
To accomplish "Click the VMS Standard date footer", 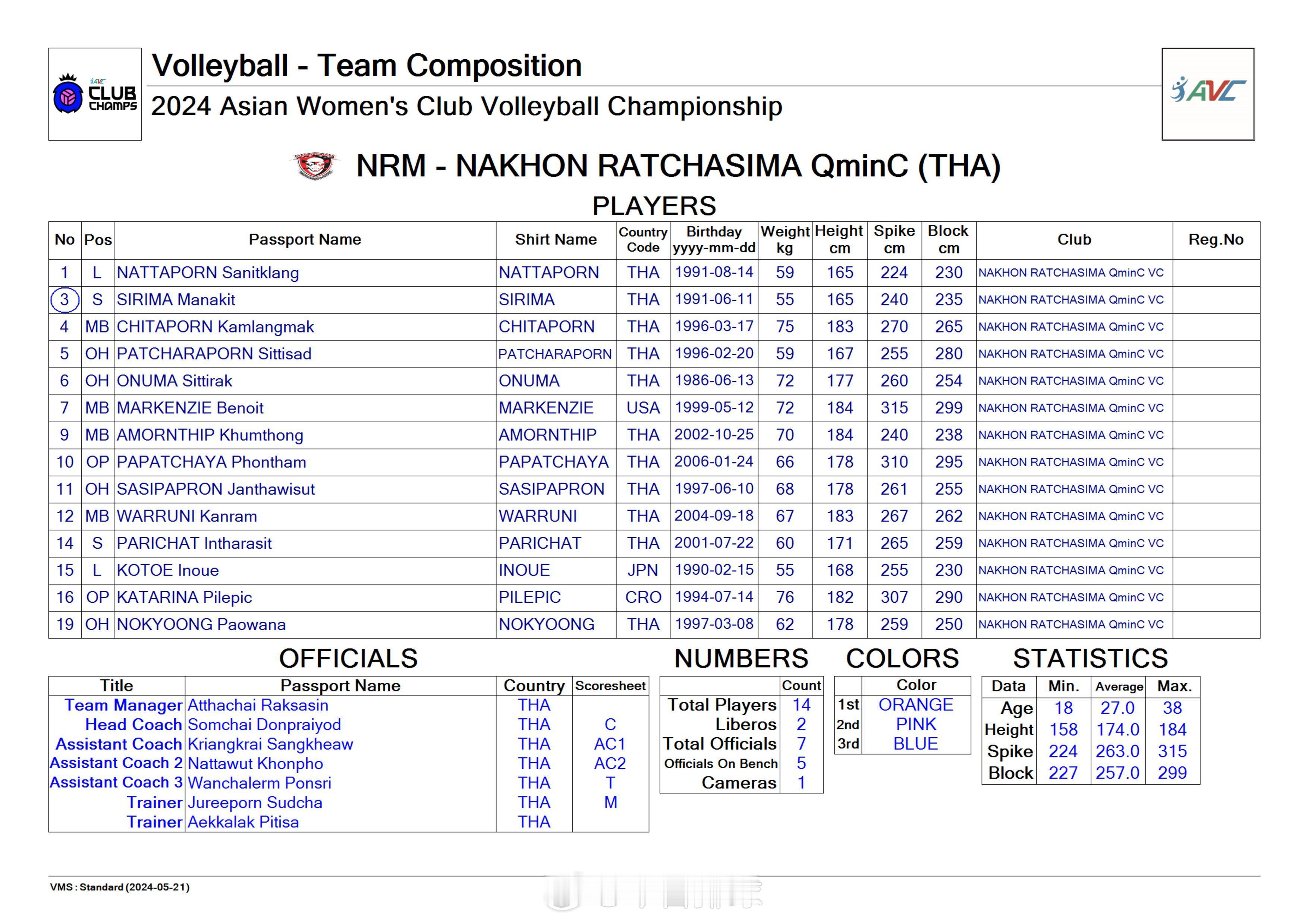I will click(x=120, y=887).
